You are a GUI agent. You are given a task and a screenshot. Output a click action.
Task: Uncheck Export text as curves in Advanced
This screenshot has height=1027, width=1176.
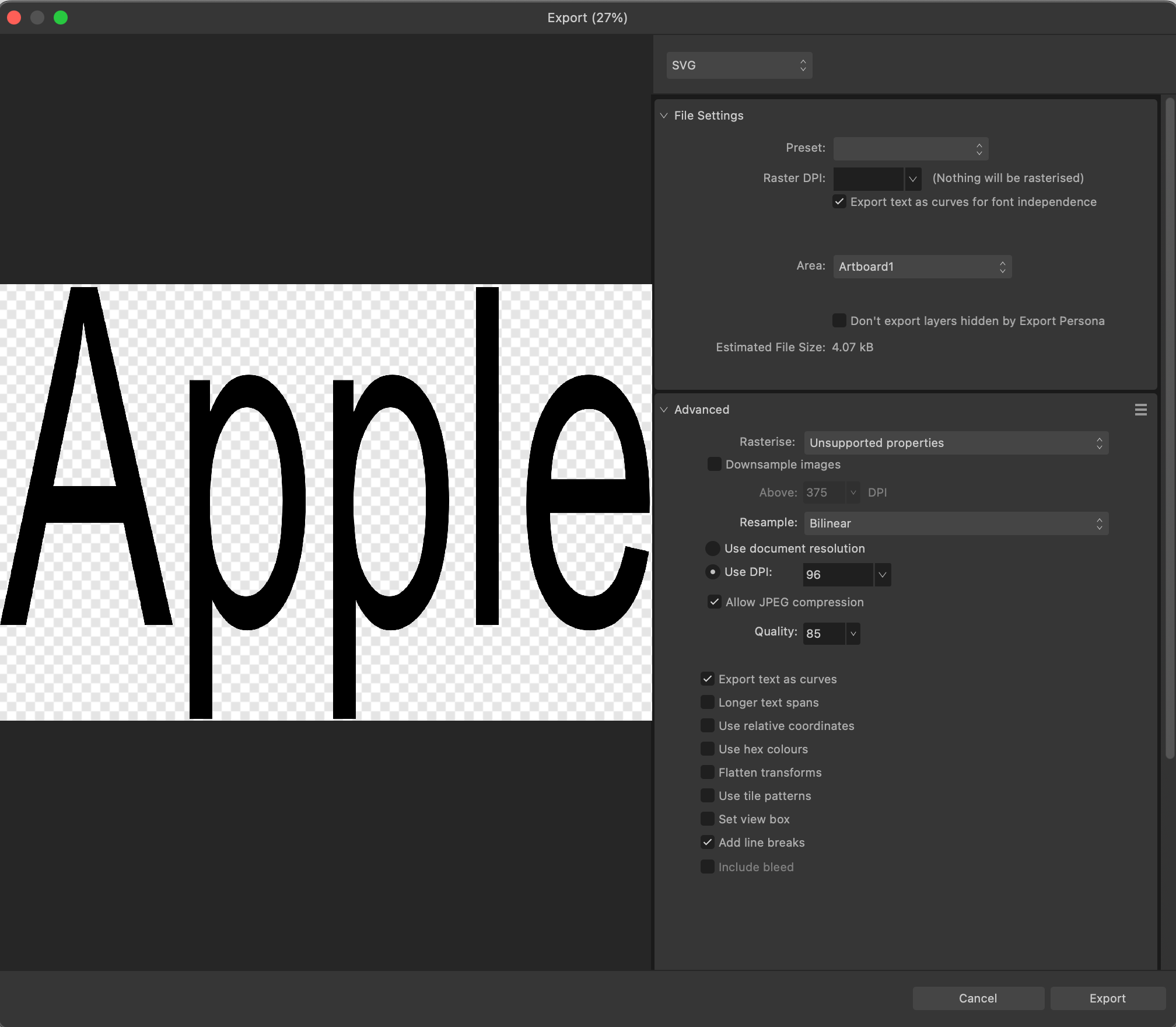[x=708, y=679]
